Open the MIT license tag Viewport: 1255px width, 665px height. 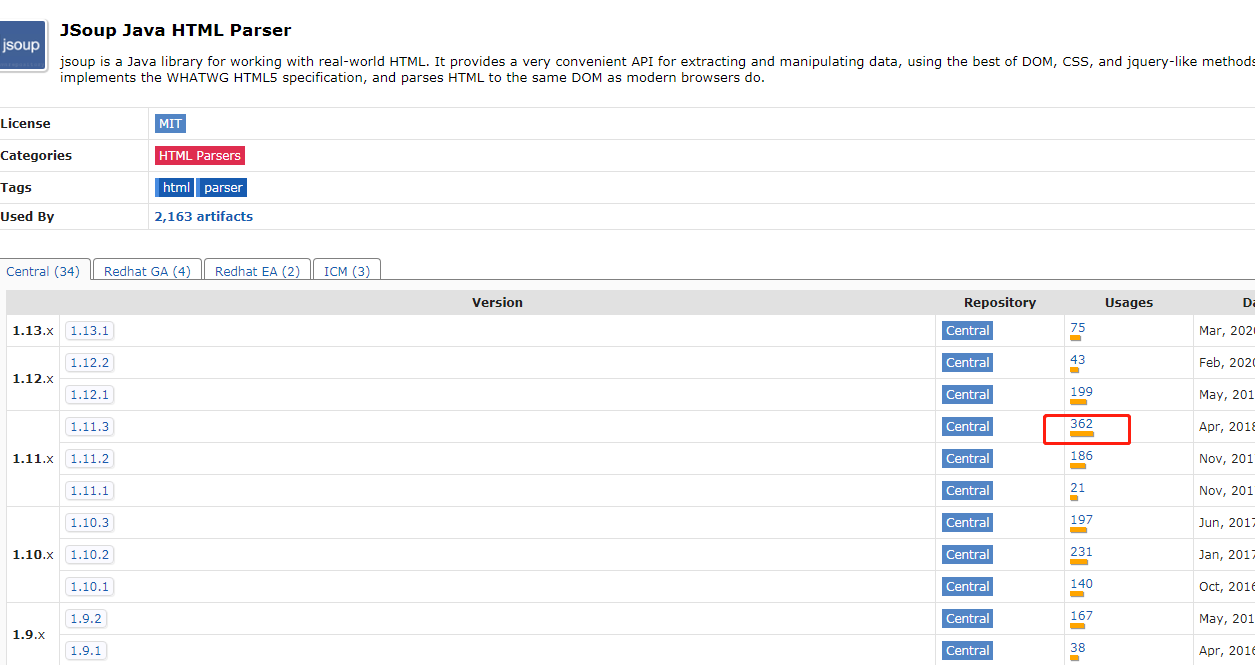tap(170, 124)
